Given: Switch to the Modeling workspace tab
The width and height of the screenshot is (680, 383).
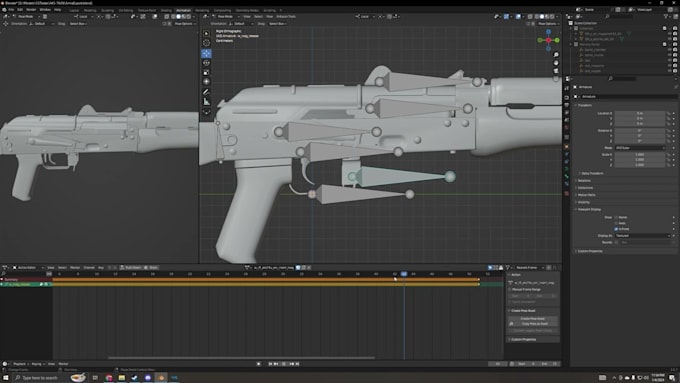Looking at the screenshot, I should (90, 10).
